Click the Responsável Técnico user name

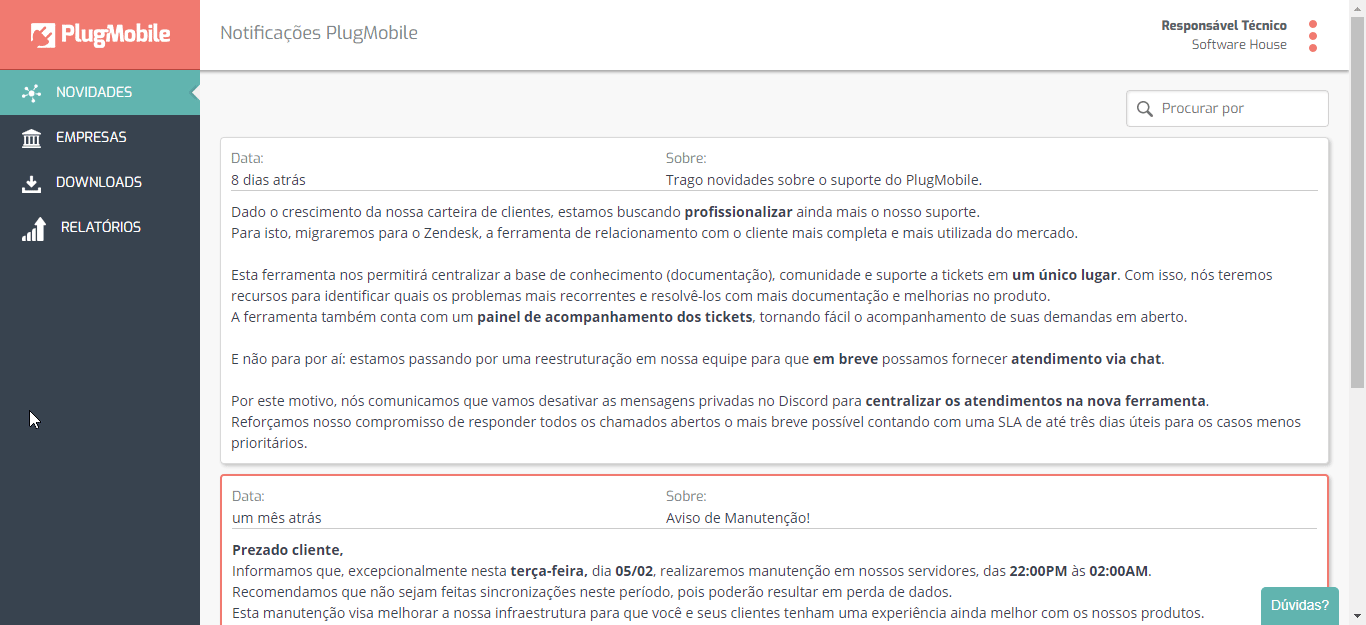1224,25
